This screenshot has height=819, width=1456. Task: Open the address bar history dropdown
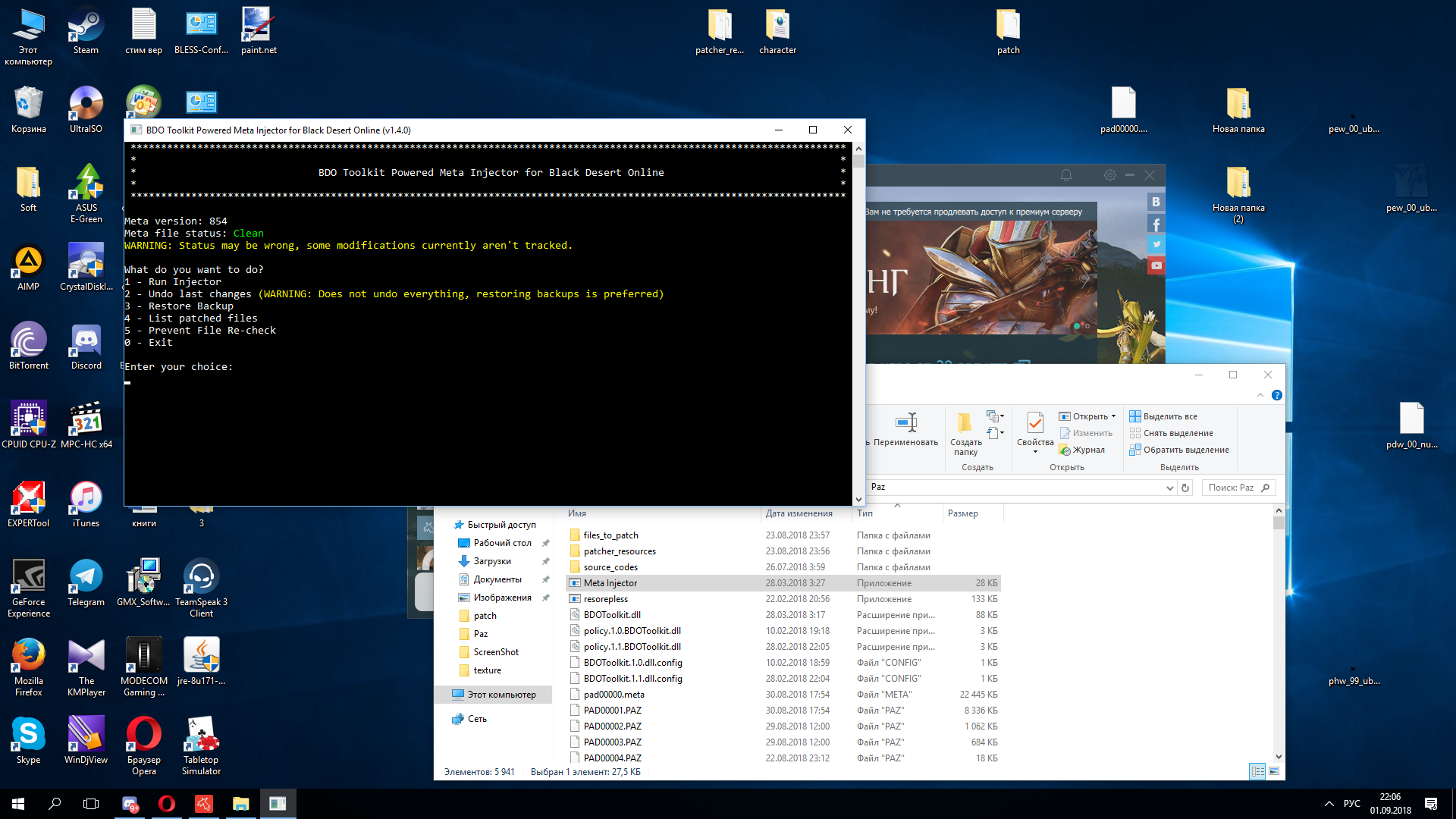pyautogui.click(x=1169, y=488)
